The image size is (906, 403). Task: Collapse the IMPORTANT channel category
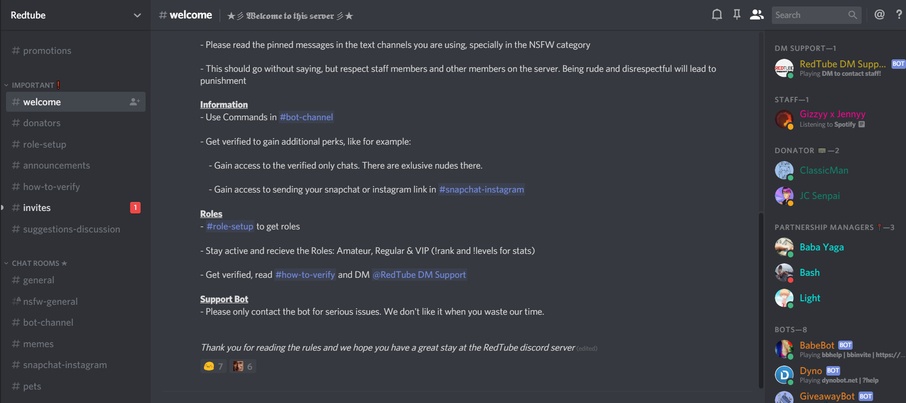pos(32,85)
